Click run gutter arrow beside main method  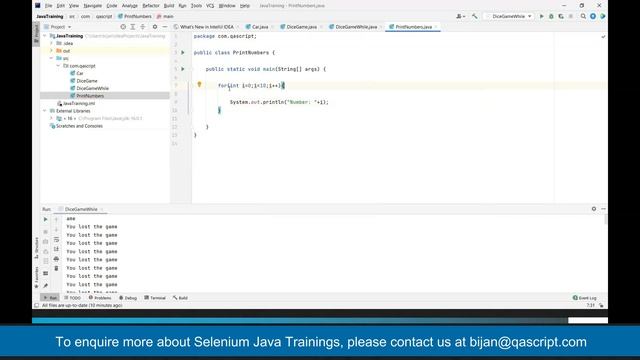183,69
